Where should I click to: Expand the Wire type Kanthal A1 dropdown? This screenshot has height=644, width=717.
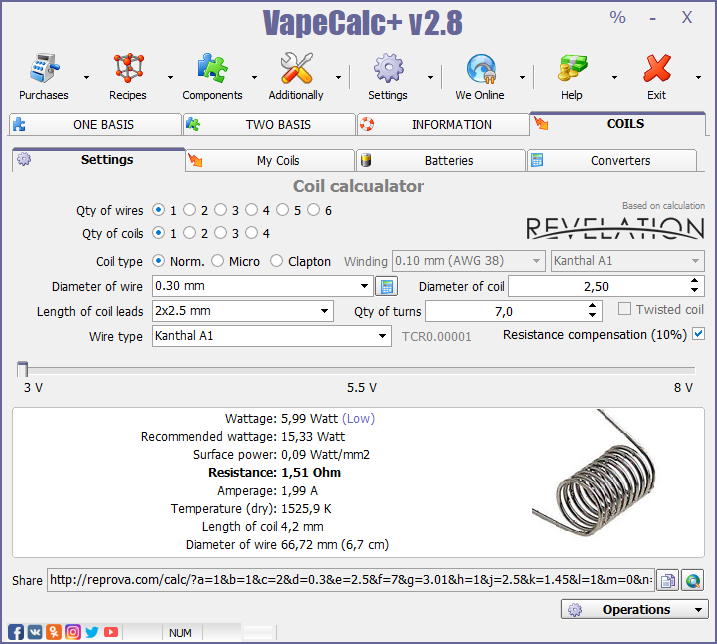pos(382,336)
